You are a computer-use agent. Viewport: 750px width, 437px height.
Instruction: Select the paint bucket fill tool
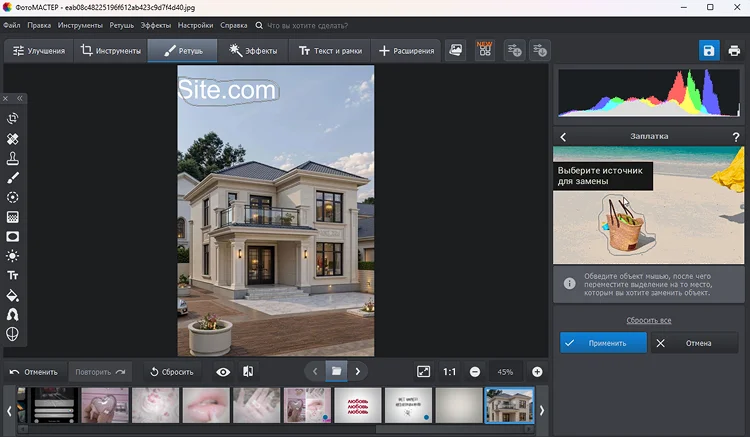(12, 295)
